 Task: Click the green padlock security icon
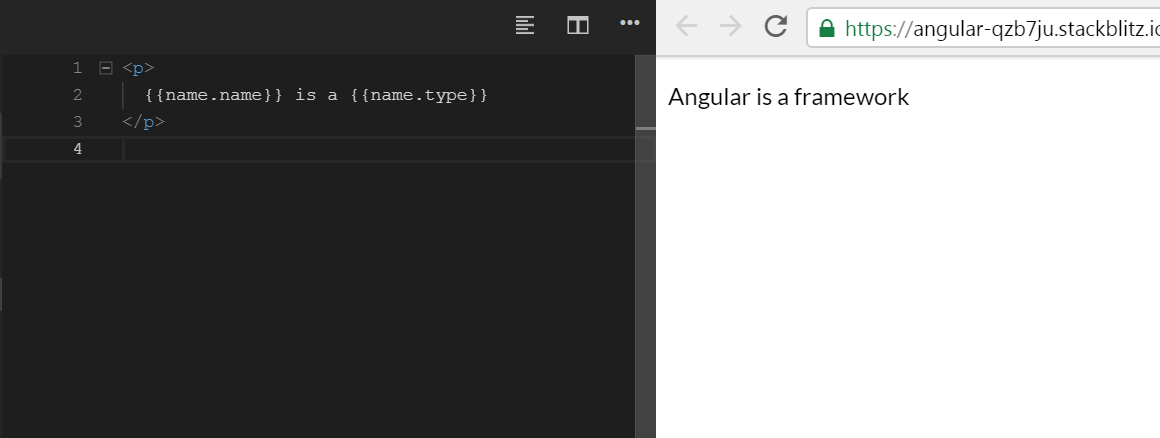(x=827, y=28)
